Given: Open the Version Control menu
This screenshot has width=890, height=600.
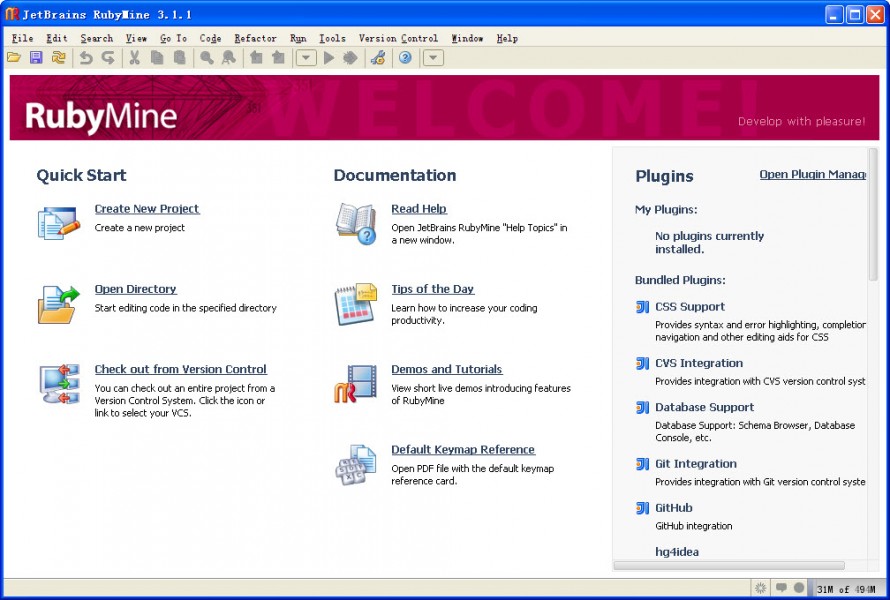Looking at the screenshot, I should click(x=398, y=38).
